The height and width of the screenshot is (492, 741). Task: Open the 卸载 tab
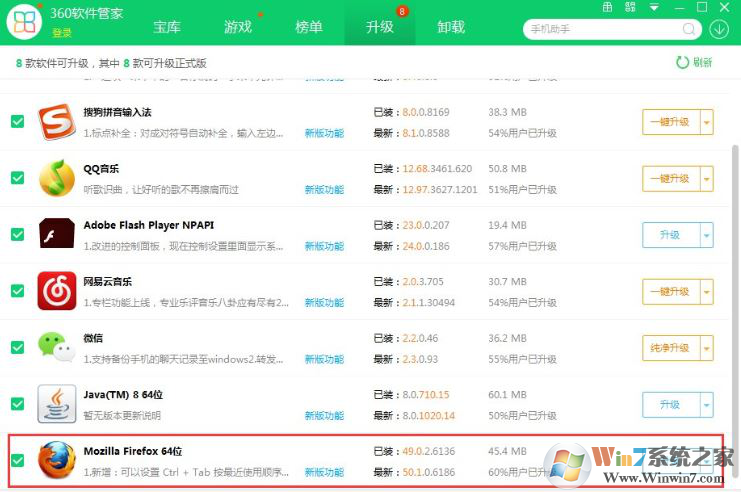451,27
